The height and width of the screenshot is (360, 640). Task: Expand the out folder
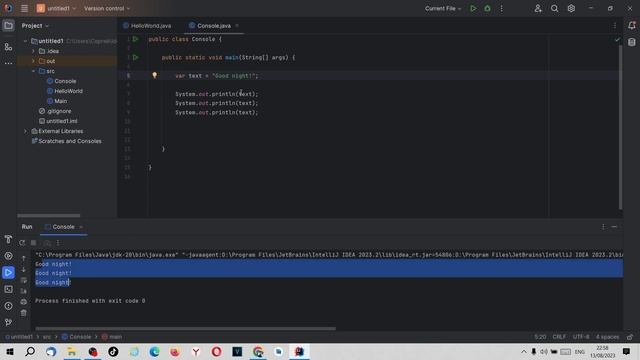[33, 61]
